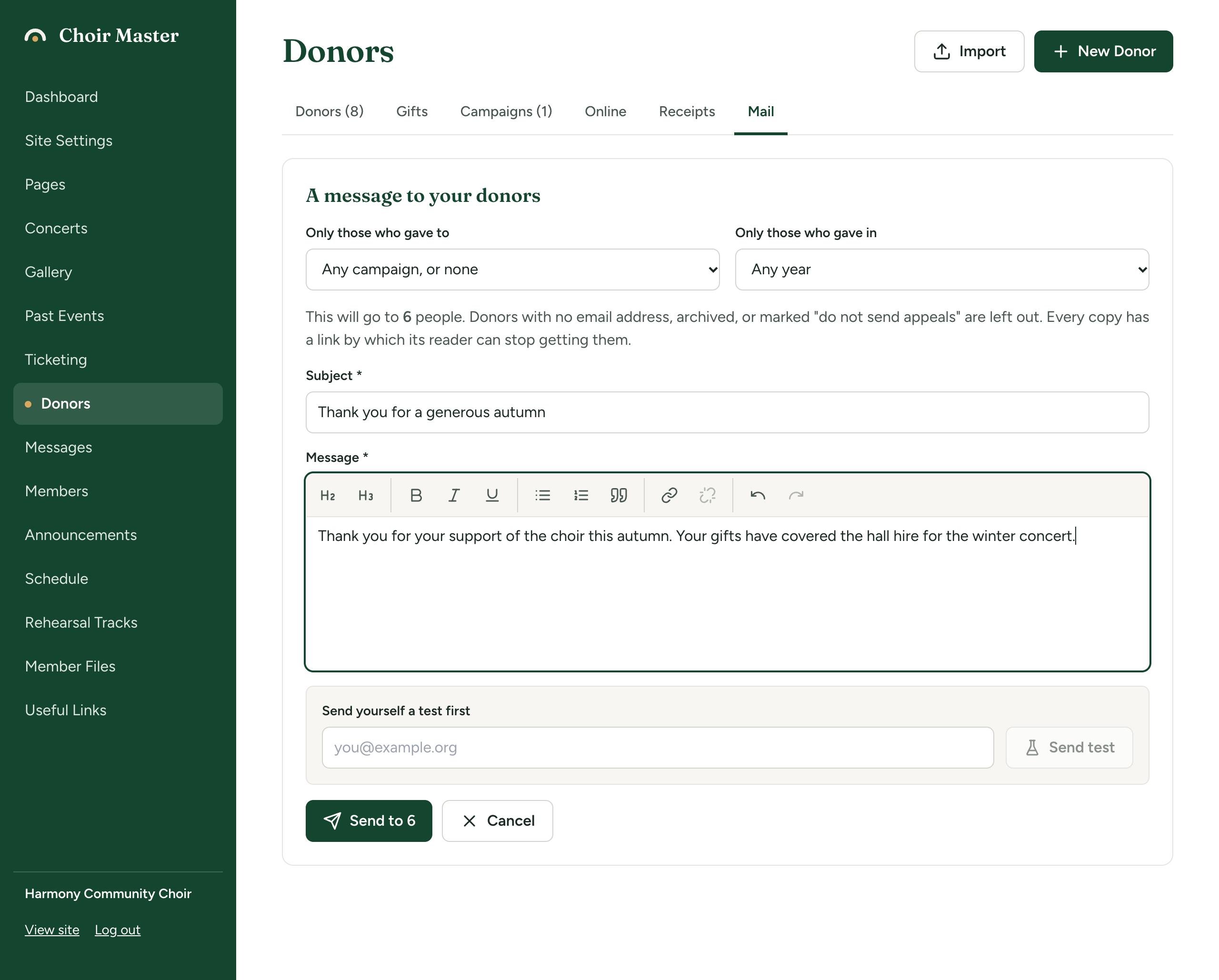
Task: Open the Campaigns (1) tab
Action: click(x=506, y=111)
